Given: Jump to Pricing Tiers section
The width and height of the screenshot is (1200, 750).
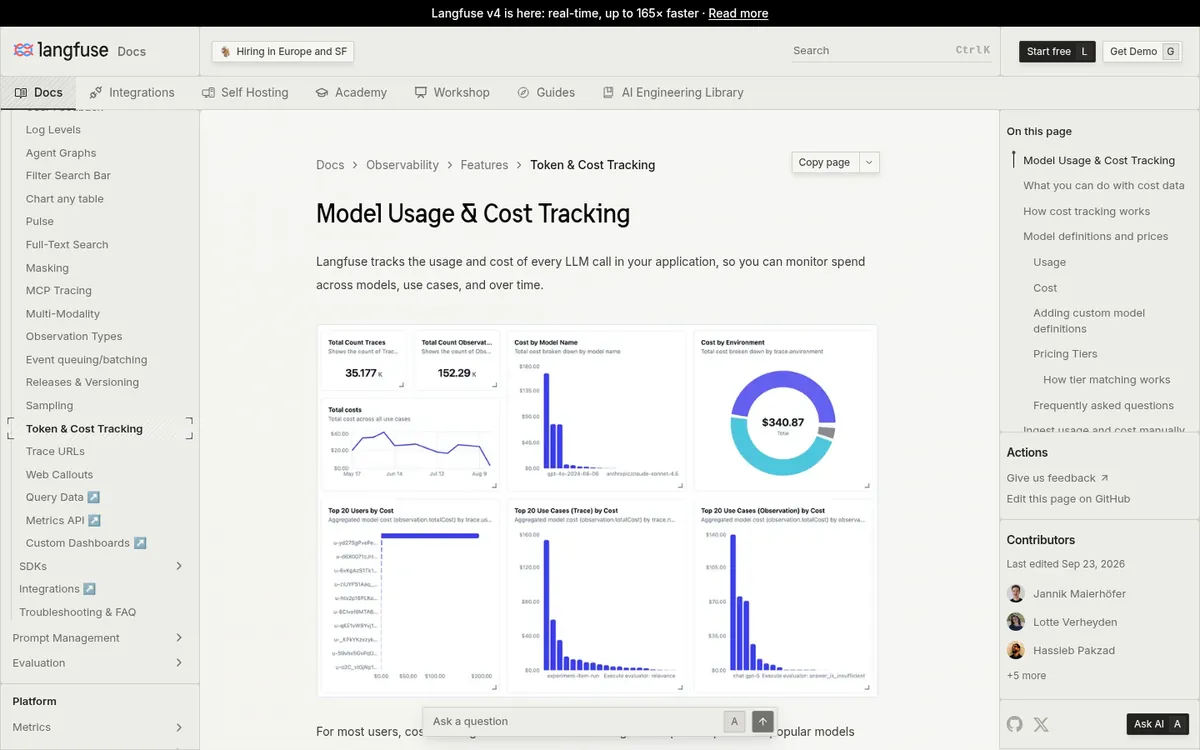Looking at the screenshot, I should (x=1065, y=354).
